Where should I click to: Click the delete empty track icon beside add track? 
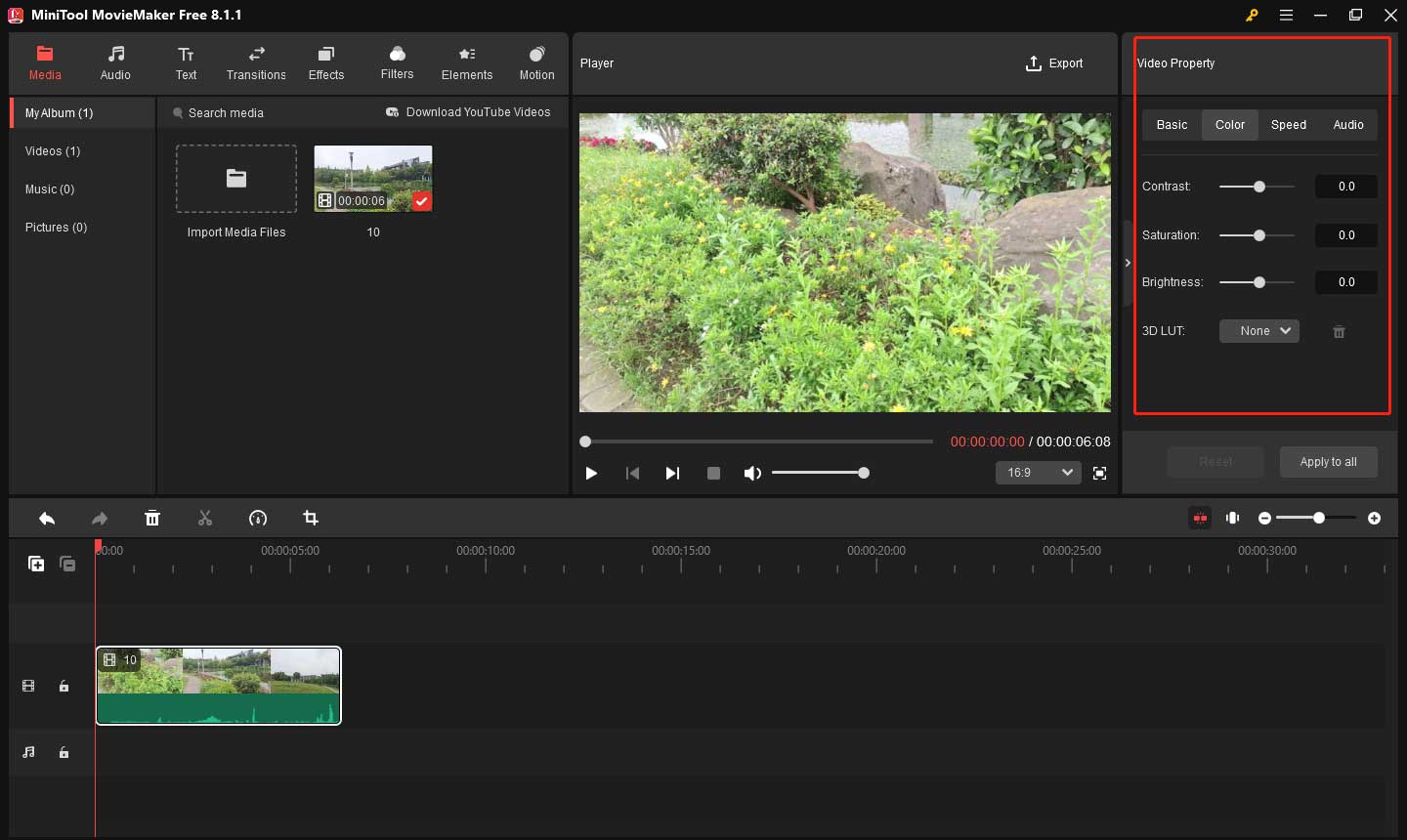tap(67, 564)
